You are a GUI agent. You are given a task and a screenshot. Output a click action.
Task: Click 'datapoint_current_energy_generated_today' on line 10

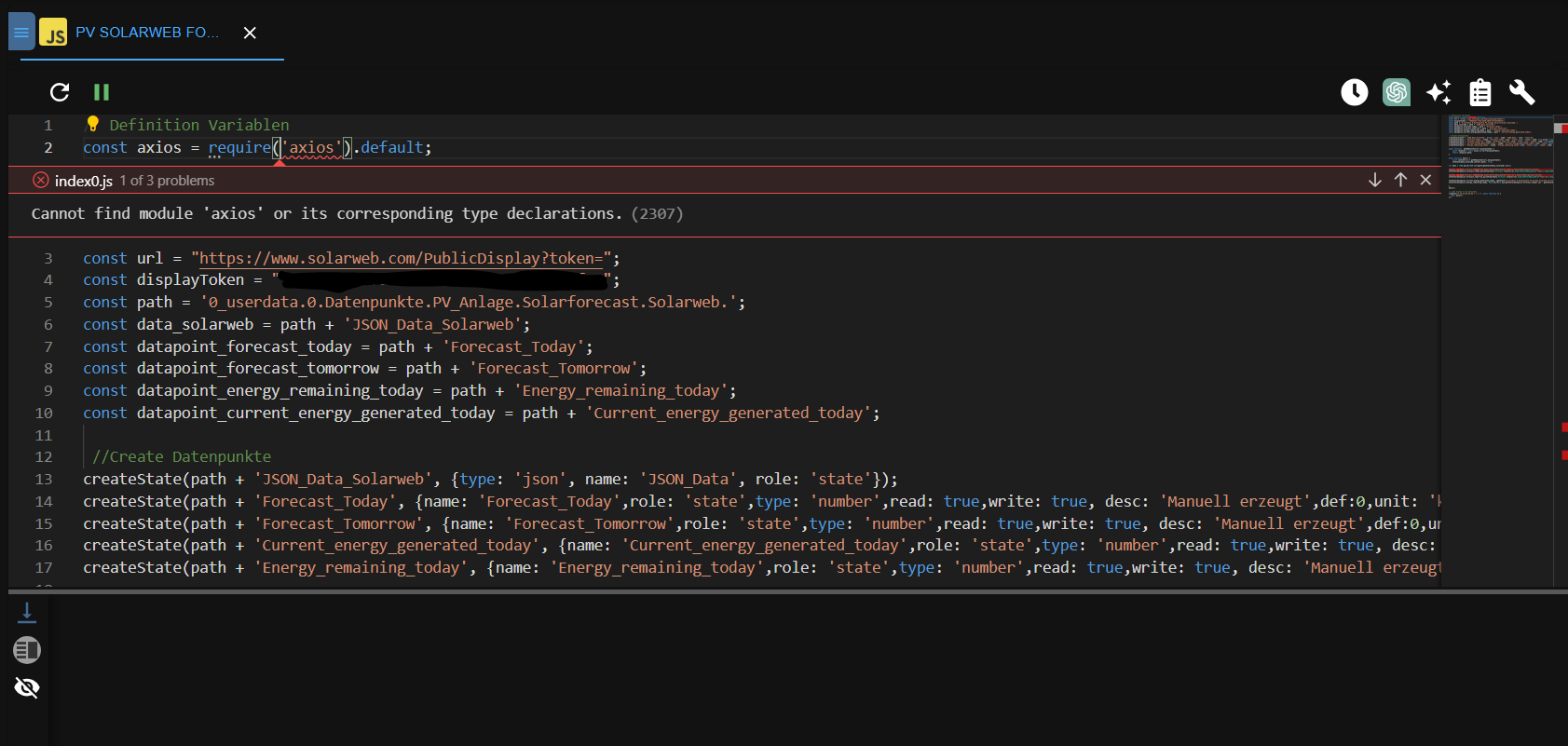click(316, 413)
